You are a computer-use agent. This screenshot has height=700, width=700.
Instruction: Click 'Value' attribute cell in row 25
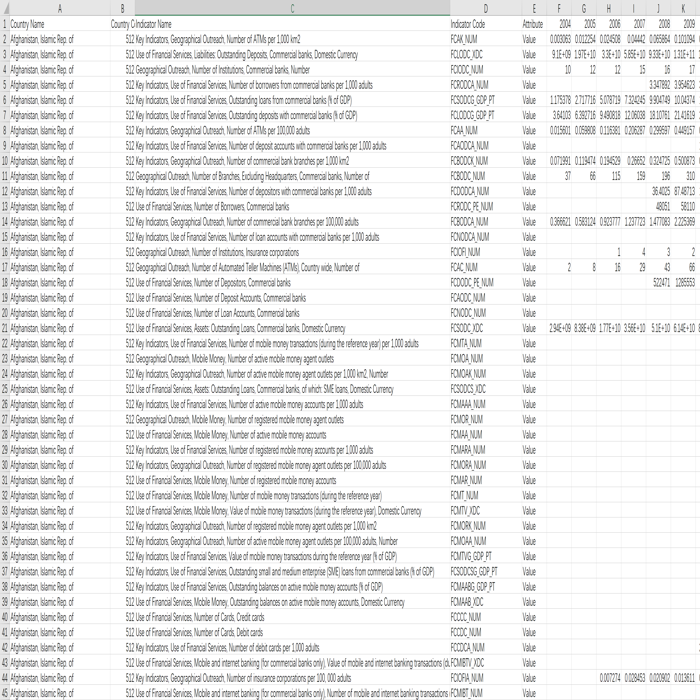533,389
